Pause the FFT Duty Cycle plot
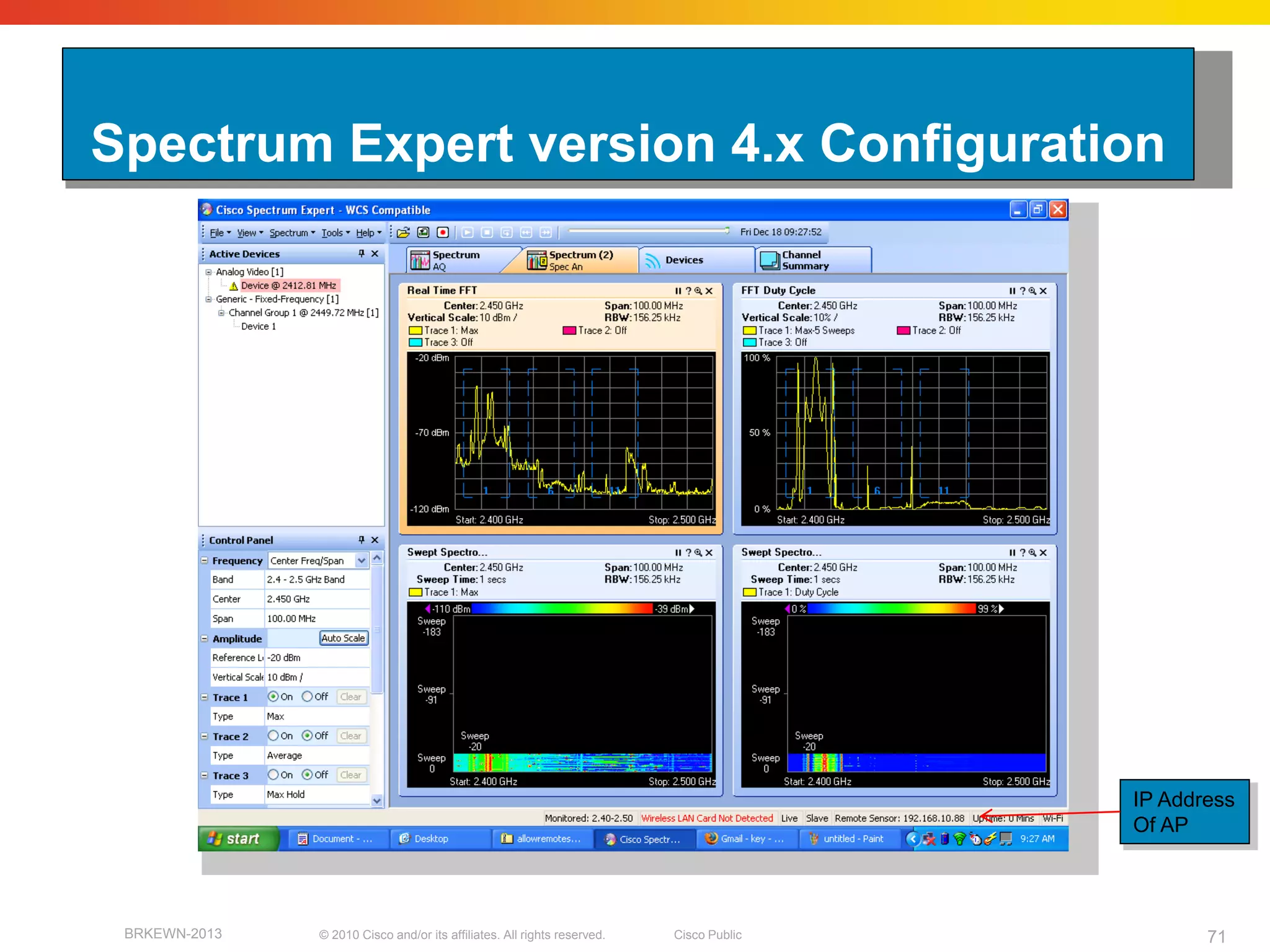 (1013, 291)
